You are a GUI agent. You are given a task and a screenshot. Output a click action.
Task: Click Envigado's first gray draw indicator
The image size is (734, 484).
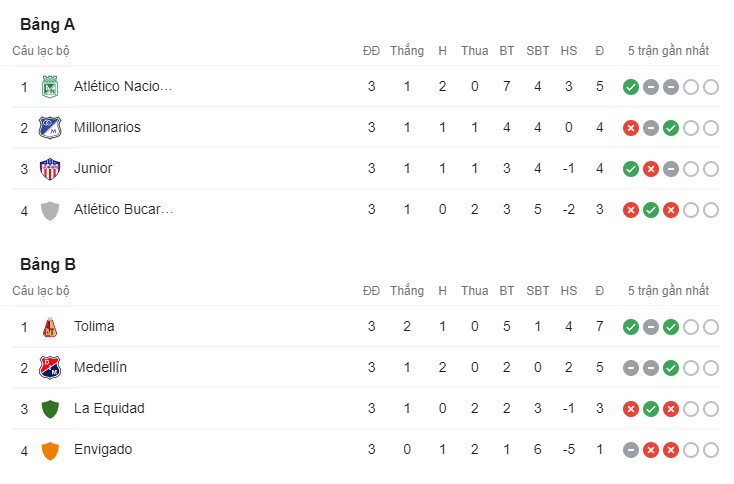point(631,450)
